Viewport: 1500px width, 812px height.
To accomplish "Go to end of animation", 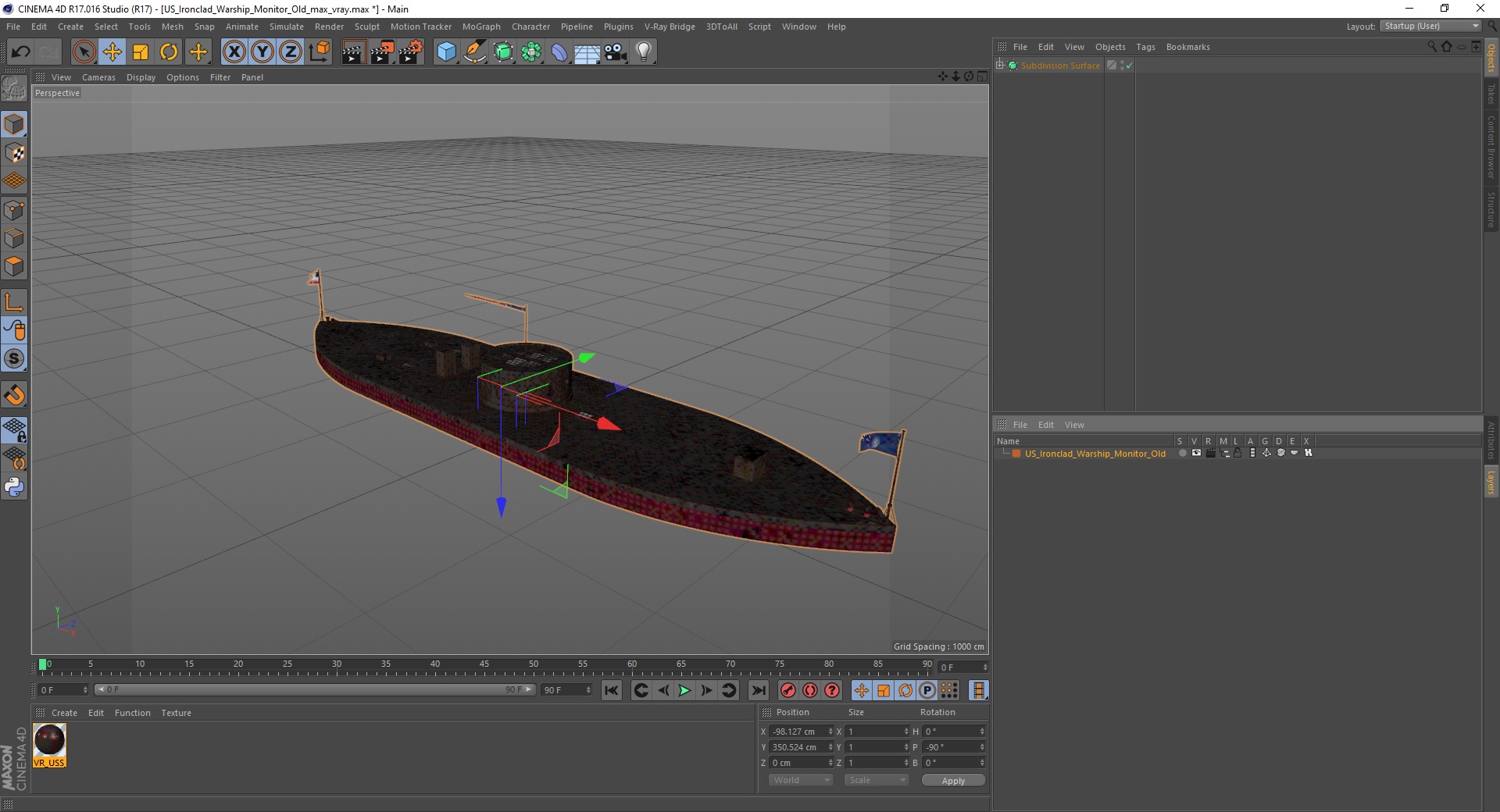I will 758,690.
